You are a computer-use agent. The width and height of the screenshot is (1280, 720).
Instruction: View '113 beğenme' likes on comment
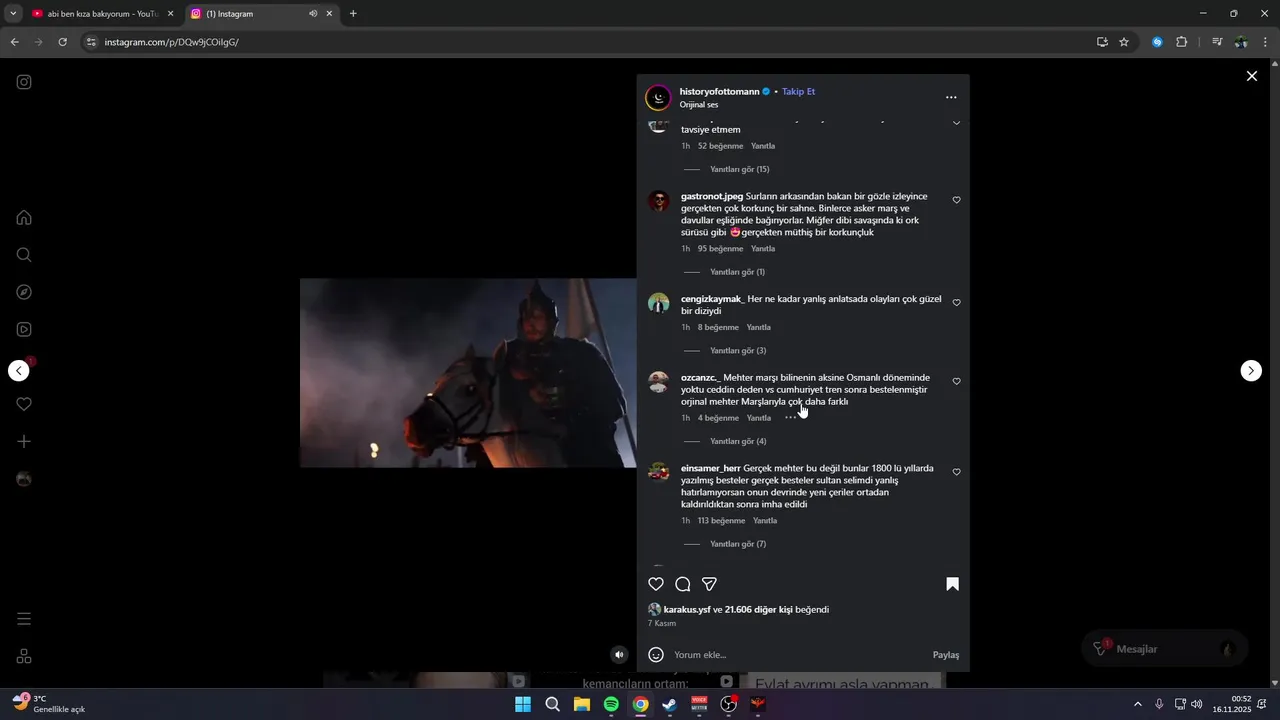tap(722, 521)
